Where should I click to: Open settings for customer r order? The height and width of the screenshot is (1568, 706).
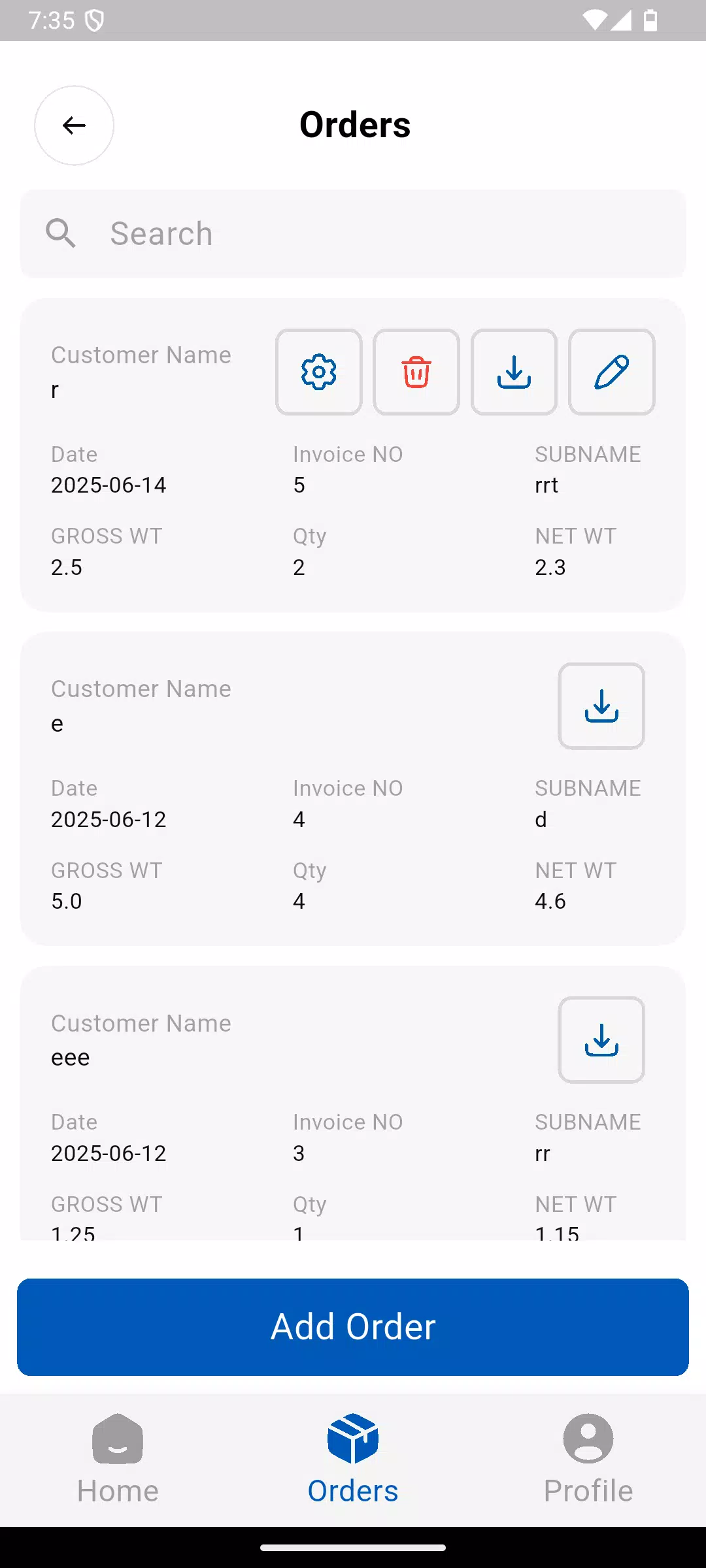(x=319, y=372)
